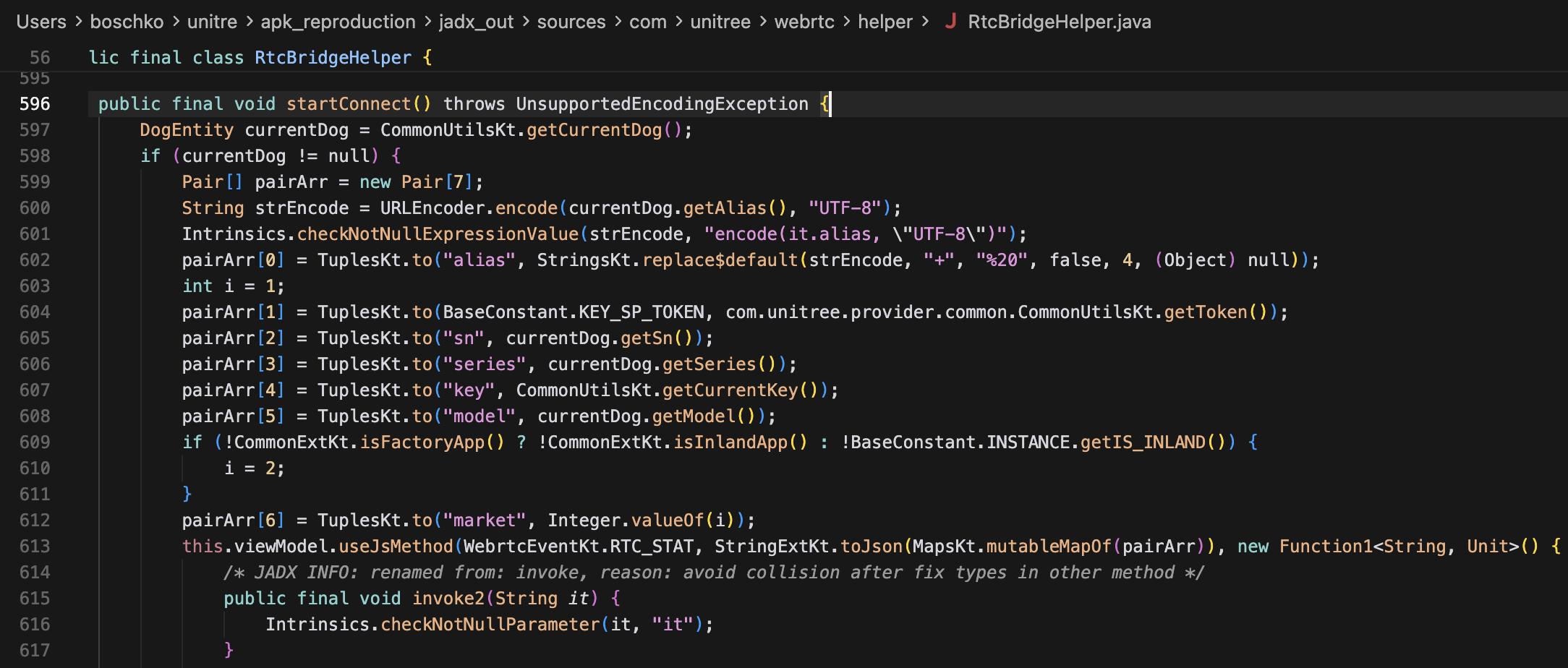This screenshot has height=668, width=1568.
Task: Click UnsupportedEncodingException in the throws clause
Action: pos(662,104)
